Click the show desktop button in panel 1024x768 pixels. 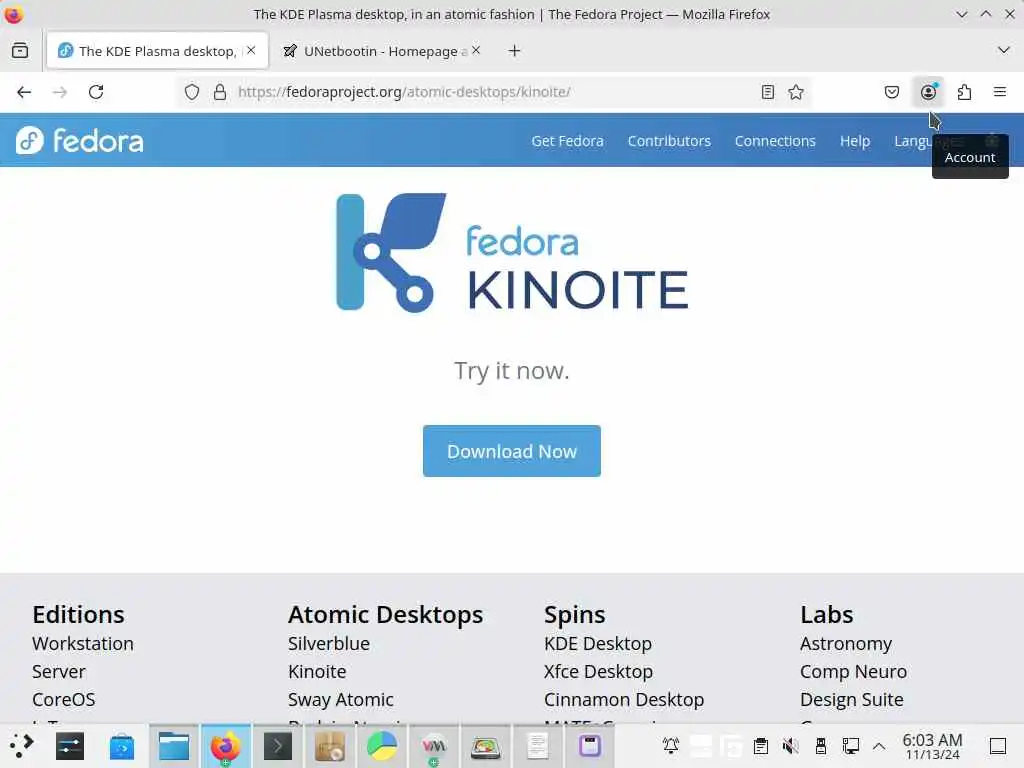998,745
